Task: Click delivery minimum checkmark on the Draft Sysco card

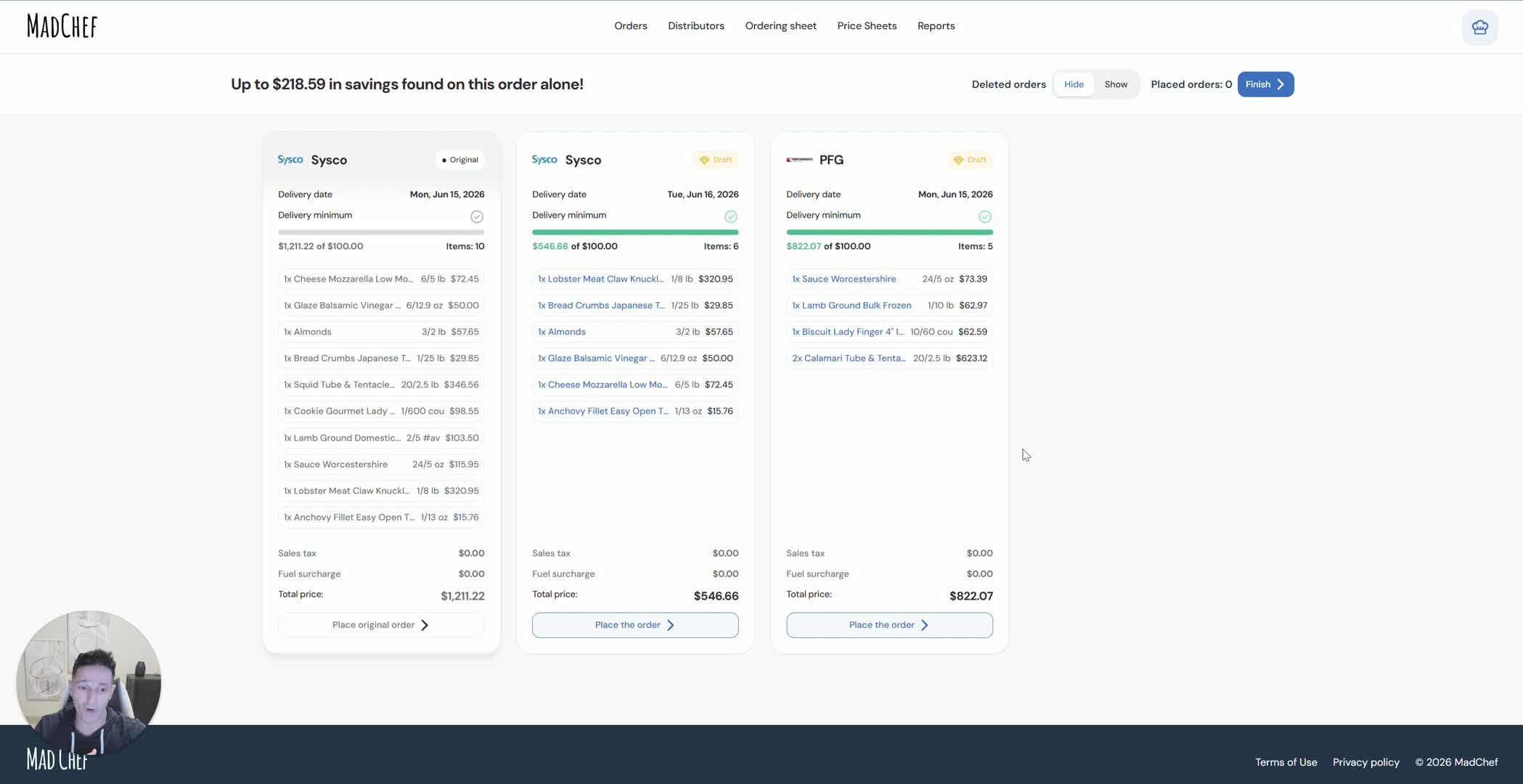Action: coord(731,216)
